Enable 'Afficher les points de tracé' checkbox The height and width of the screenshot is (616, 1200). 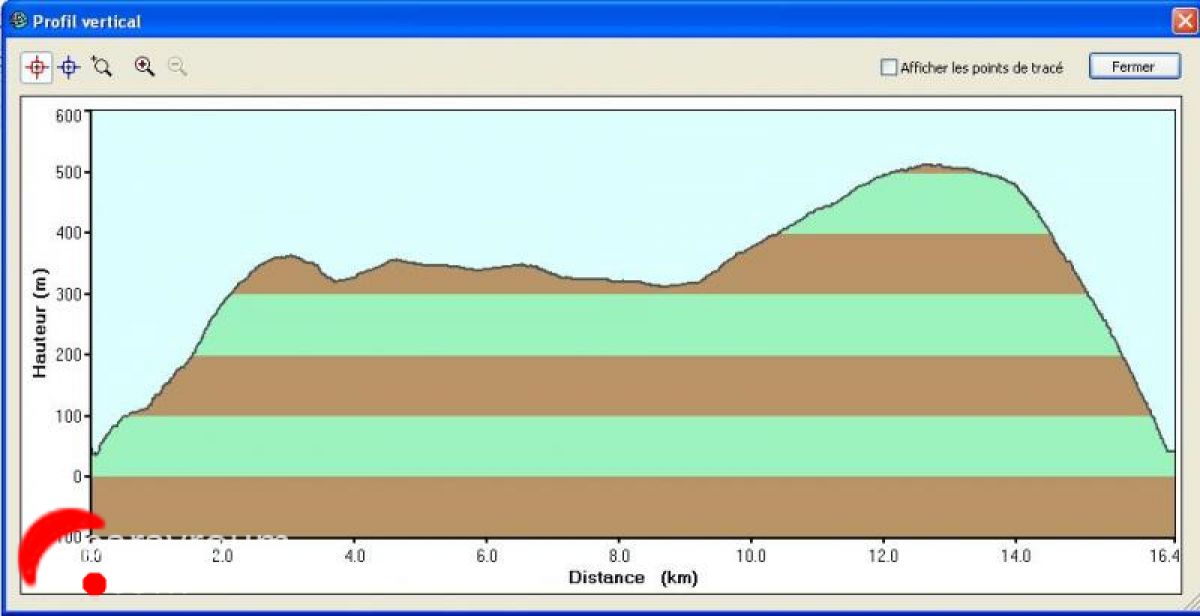point(888,68)
